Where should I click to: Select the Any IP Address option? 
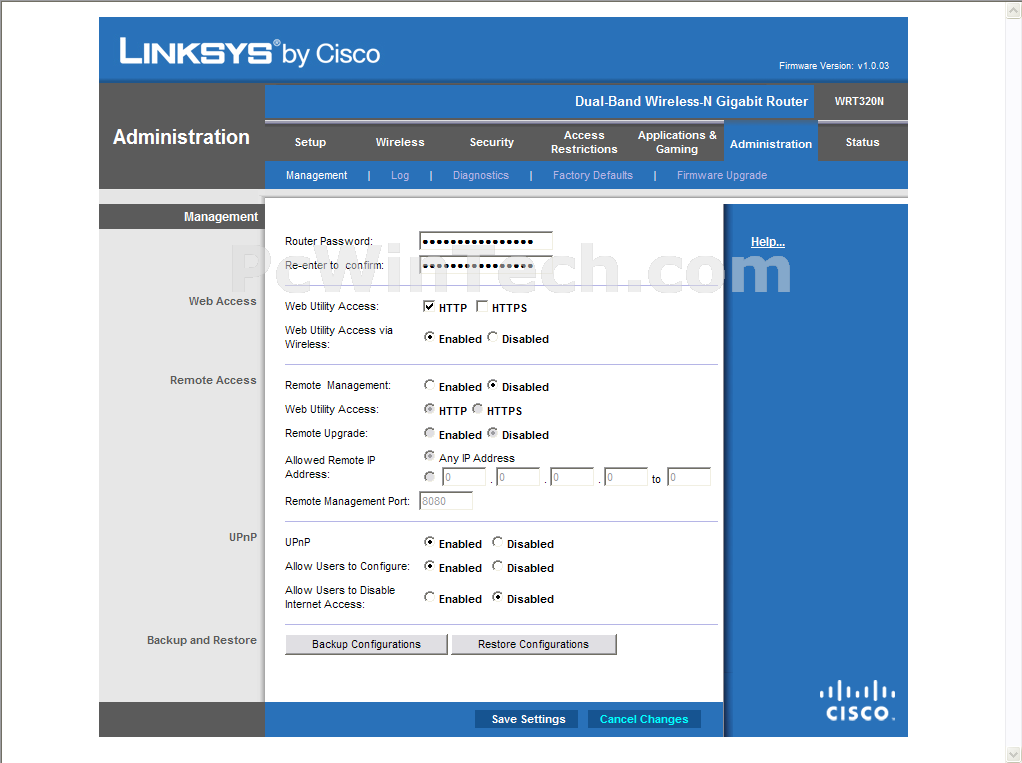tap(429, 456)
